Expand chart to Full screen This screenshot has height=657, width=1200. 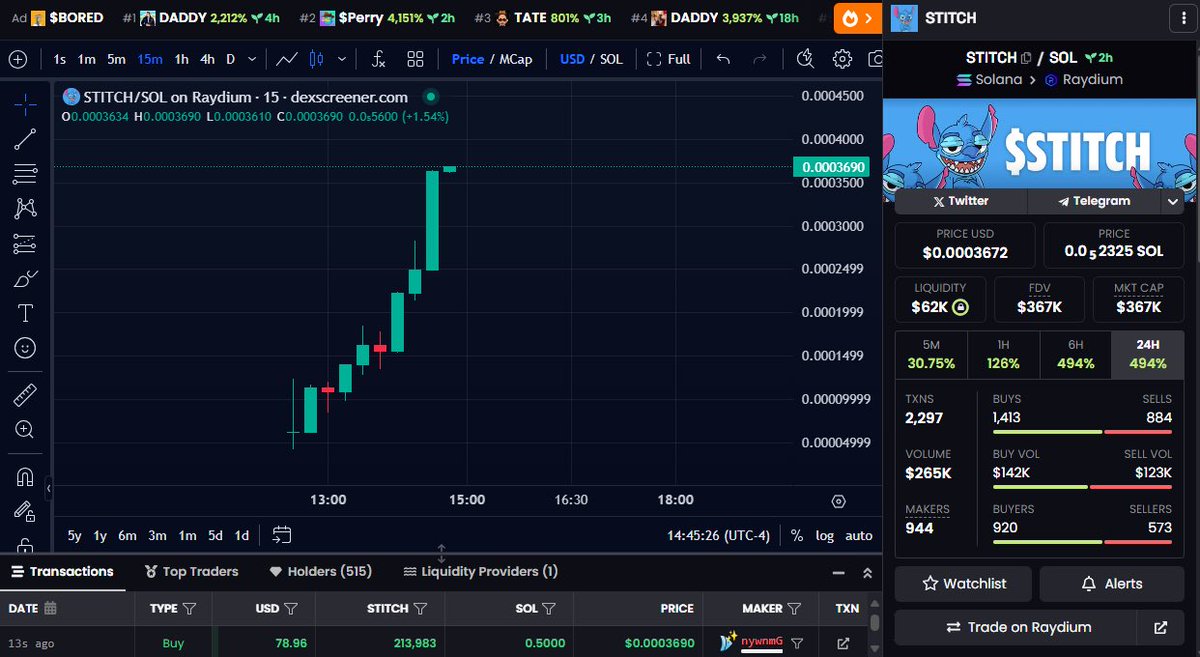(669, 59)
